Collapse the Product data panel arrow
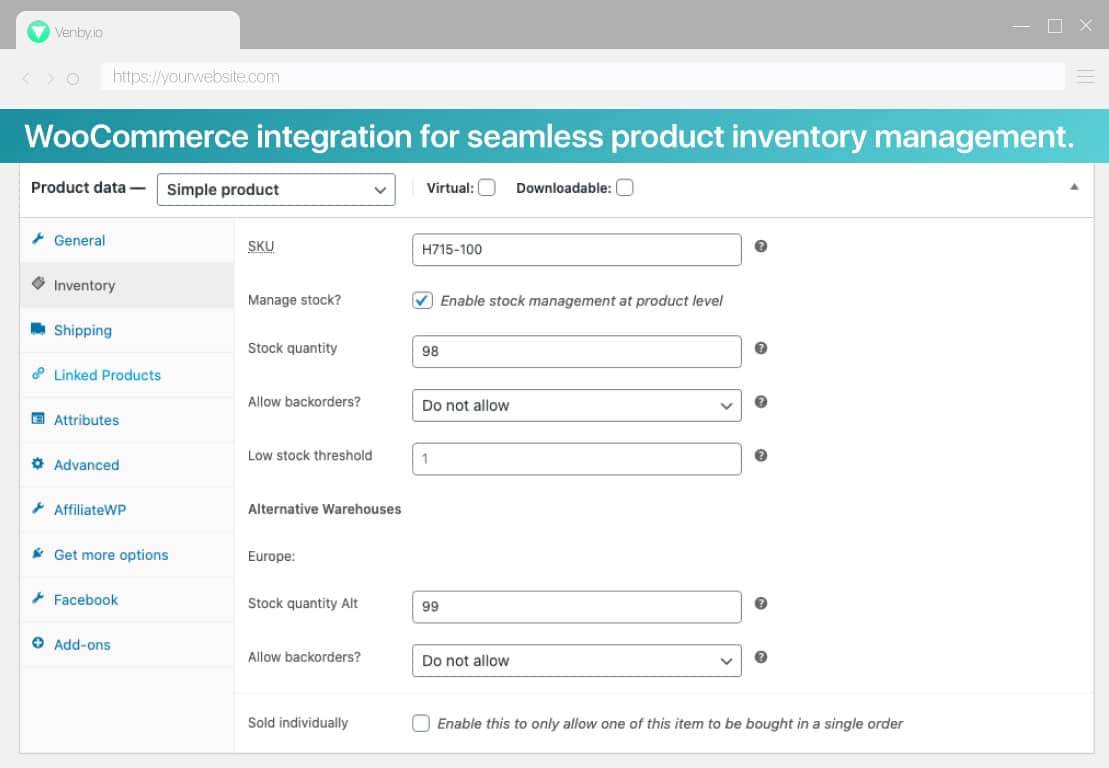 coord(1074,187)
